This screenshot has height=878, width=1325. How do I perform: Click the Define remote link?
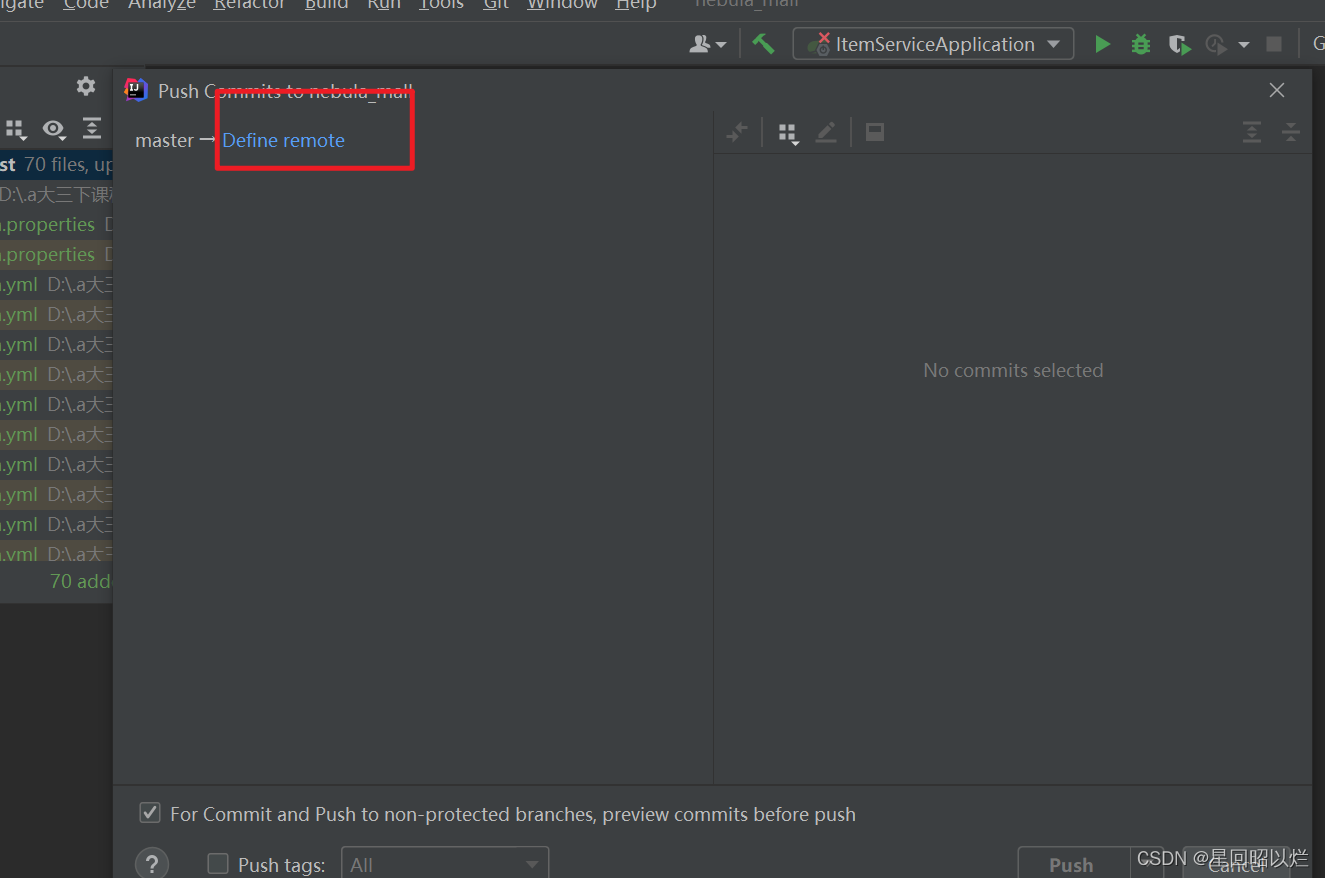click(283, 140)
